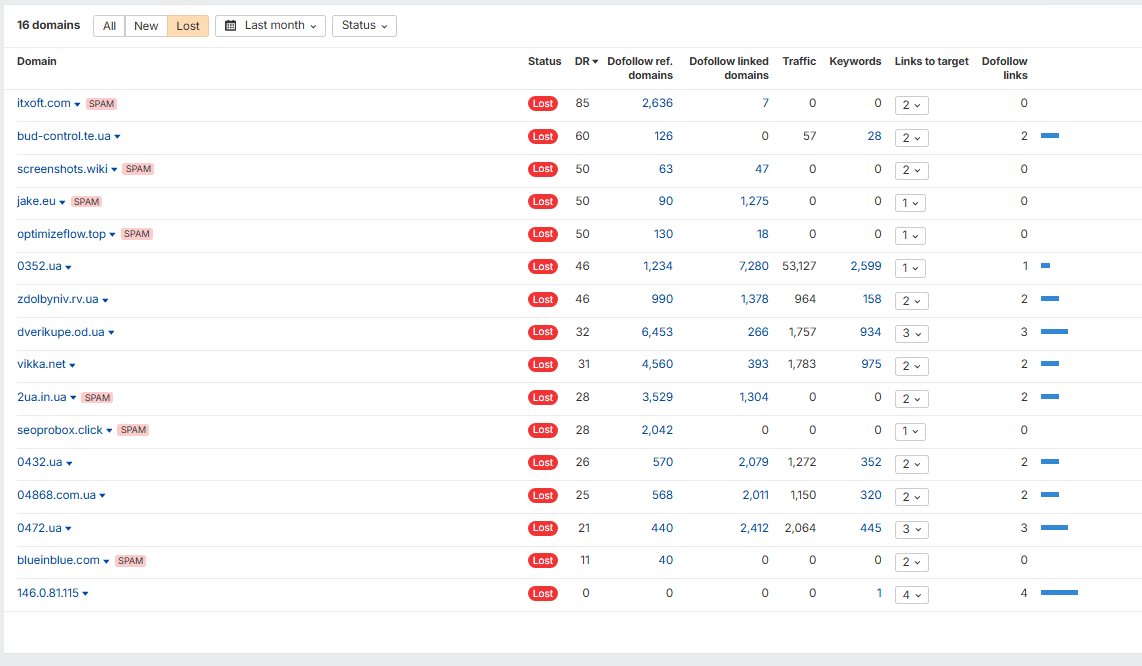Open the bud-control.te.ua domain link
The height and width of the screenshot is (666, 1142).
tap(64, 136)
